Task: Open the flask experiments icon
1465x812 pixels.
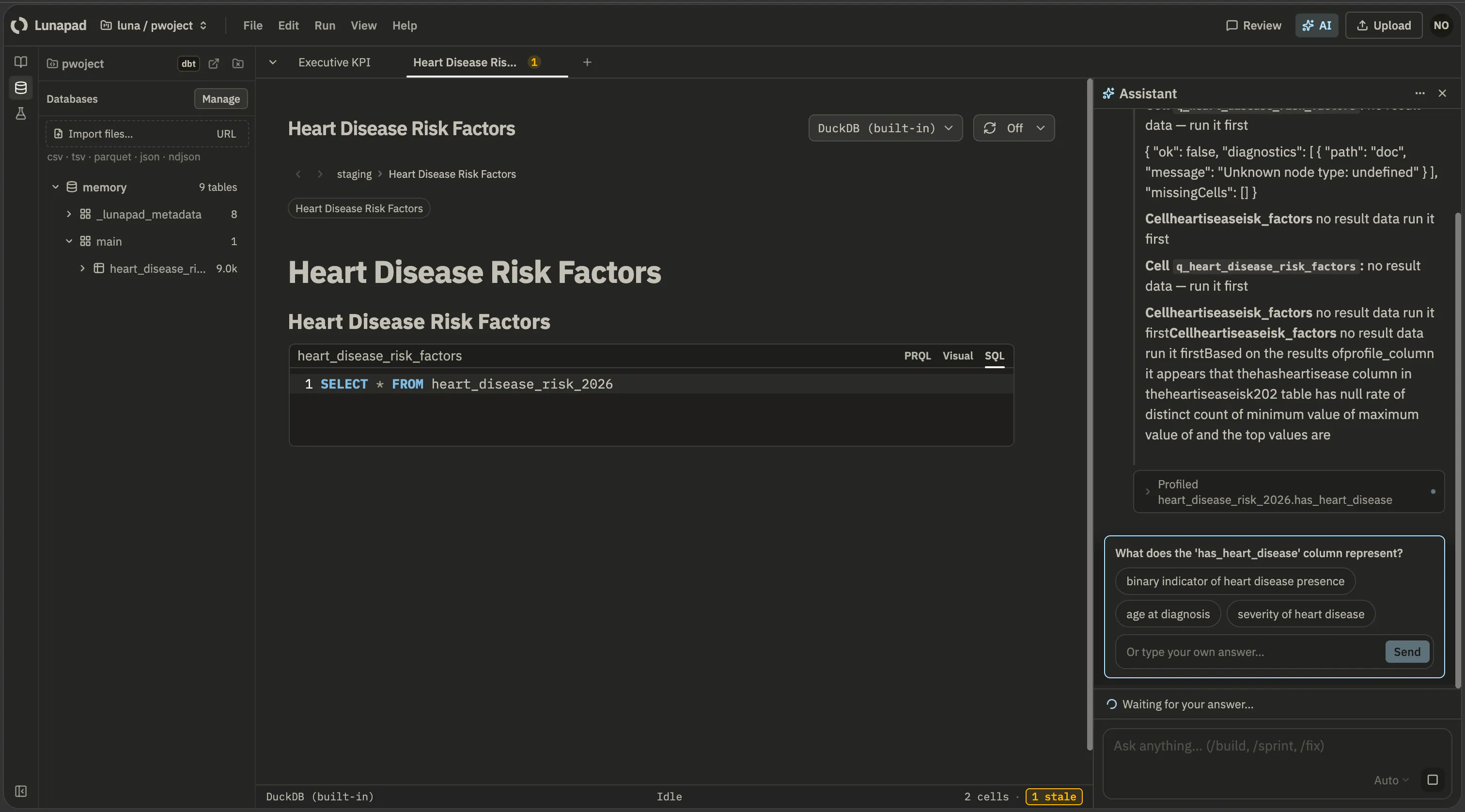Action: tap(20, 113)
